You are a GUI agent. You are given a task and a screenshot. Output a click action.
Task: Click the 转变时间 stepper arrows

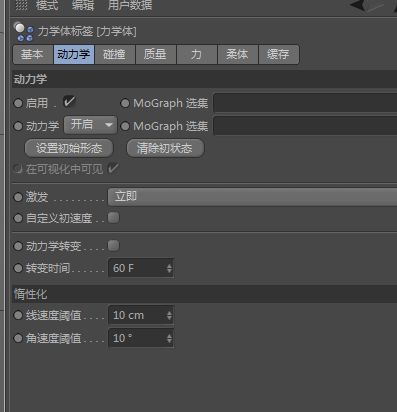click(x=169, y=268)
